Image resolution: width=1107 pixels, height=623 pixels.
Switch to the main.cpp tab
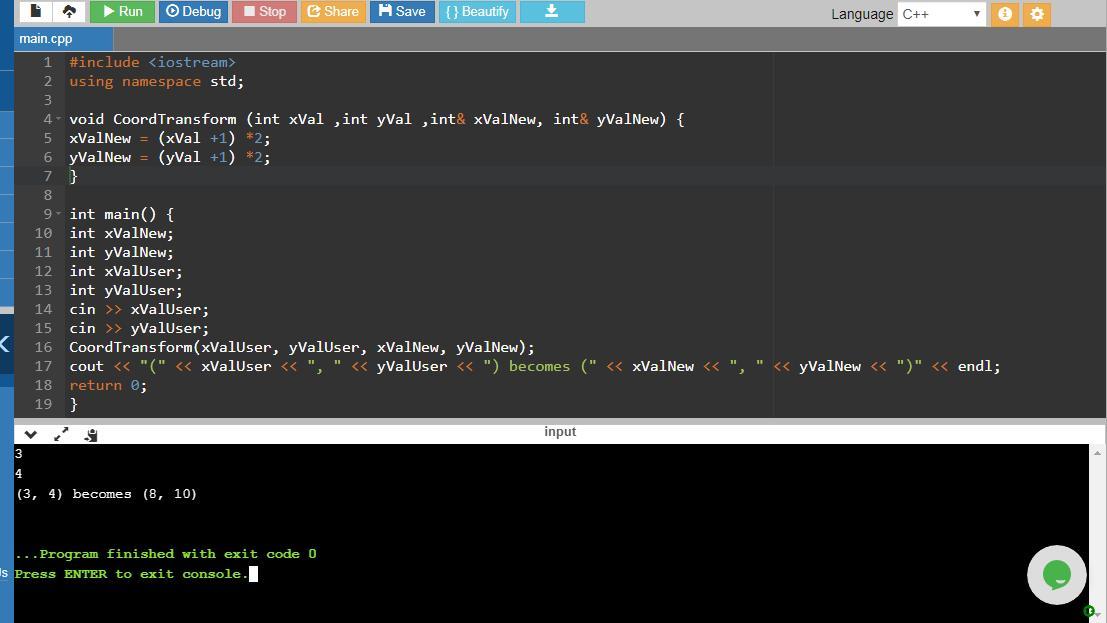click(x=46, y=38)
